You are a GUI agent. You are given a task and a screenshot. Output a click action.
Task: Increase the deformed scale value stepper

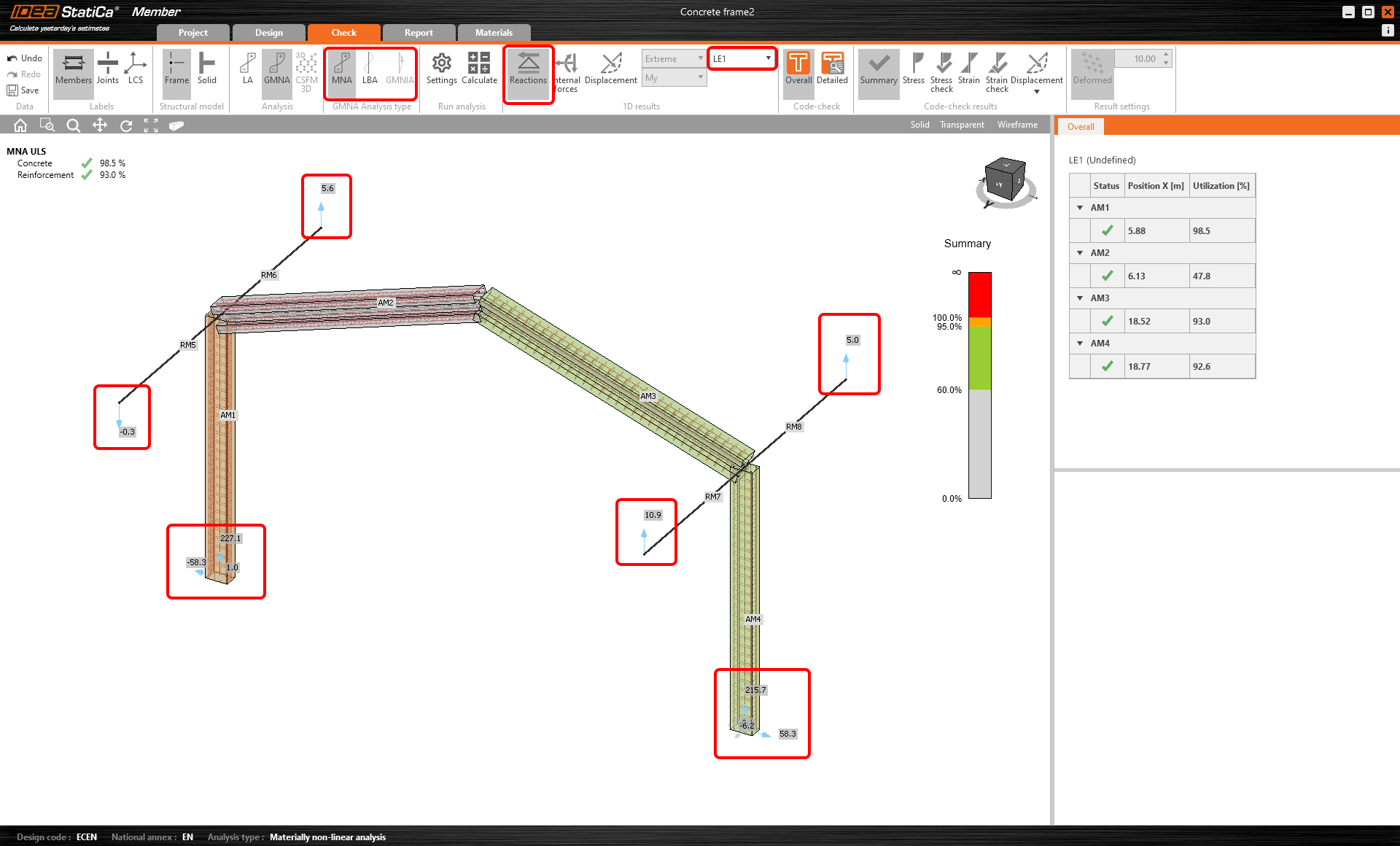tap(1167, 55)
